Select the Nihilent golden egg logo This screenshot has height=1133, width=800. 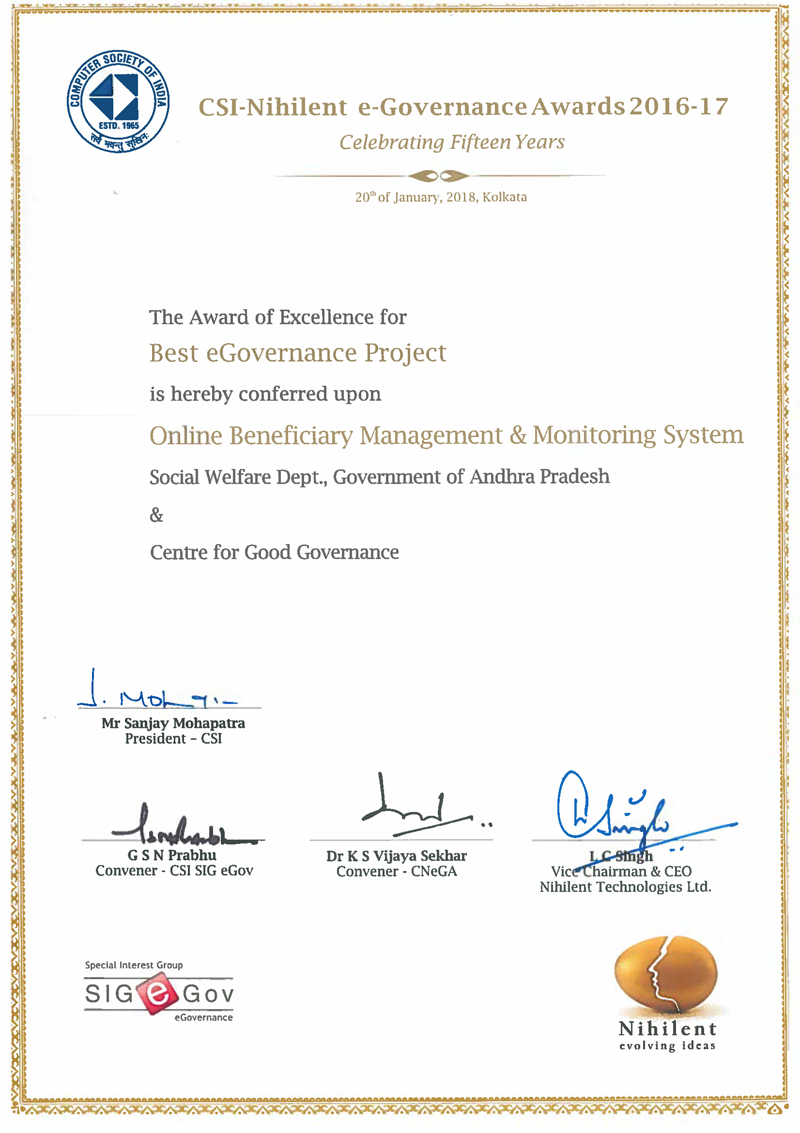[666, 977]
